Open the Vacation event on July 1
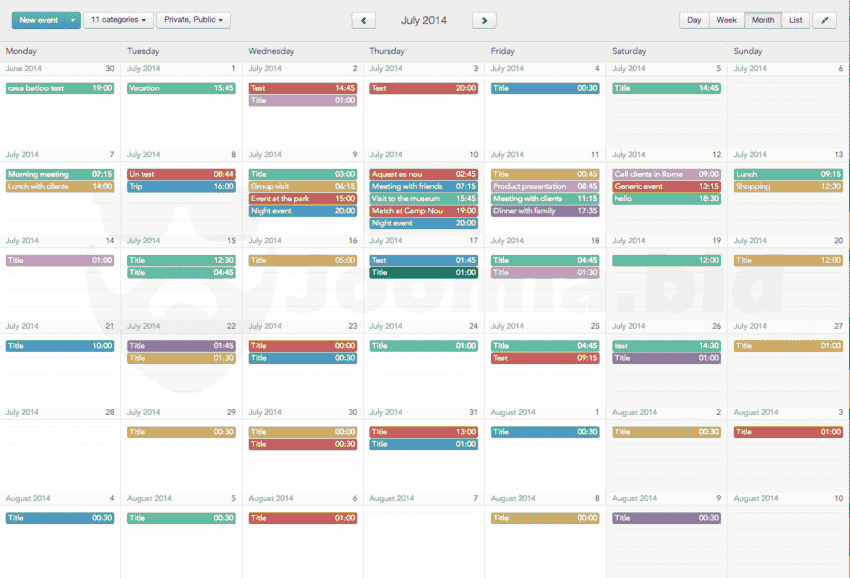 pos(181,88)
